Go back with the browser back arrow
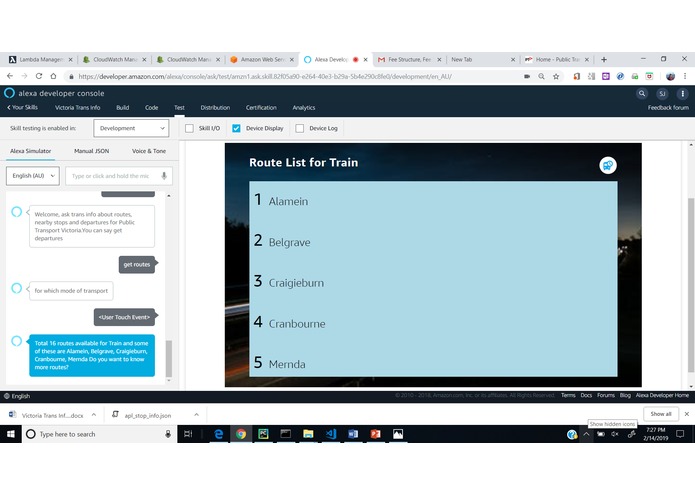Screen dimensions: 695x494 [10, 76]
